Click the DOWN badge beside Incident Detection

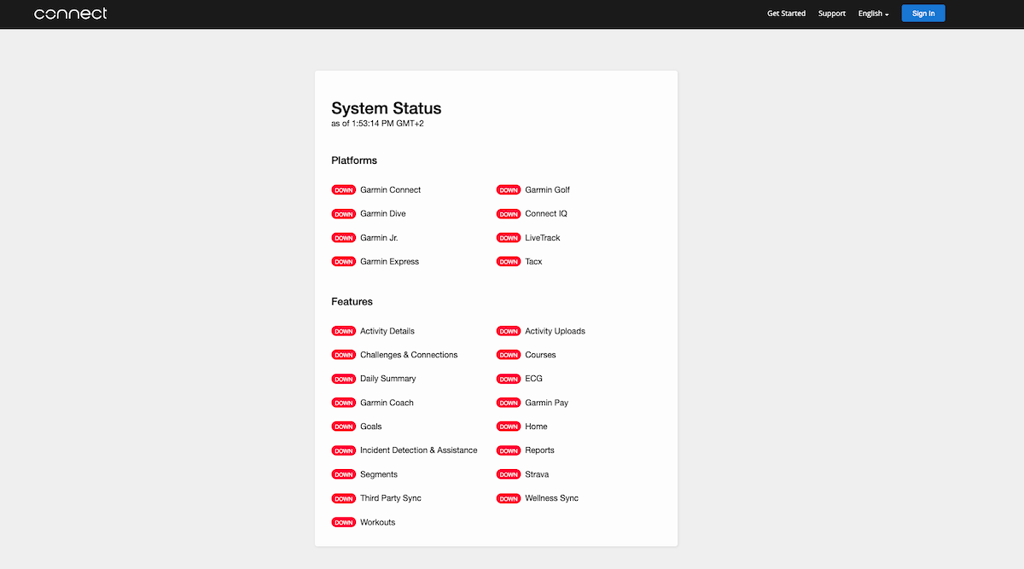344,451
